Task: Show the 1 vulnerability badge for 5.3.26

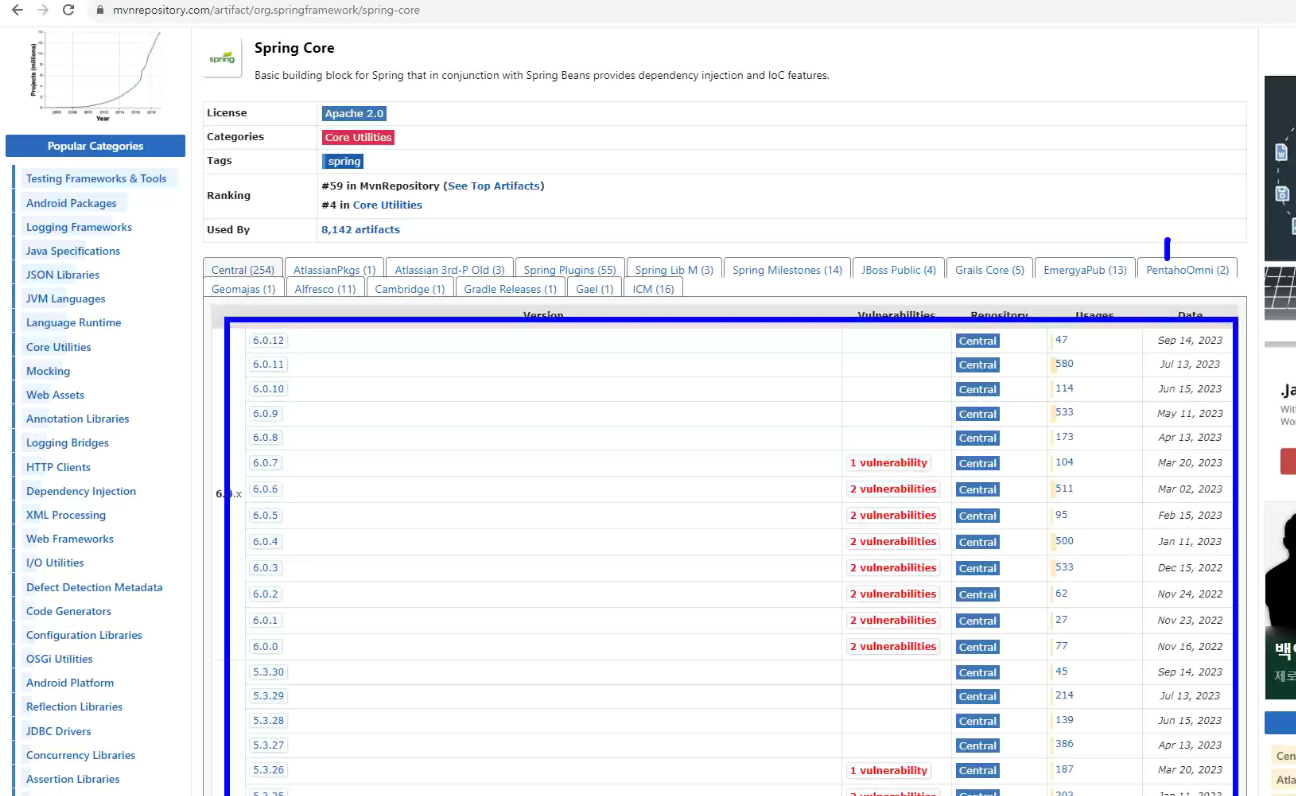Action: tap(889, 771)
